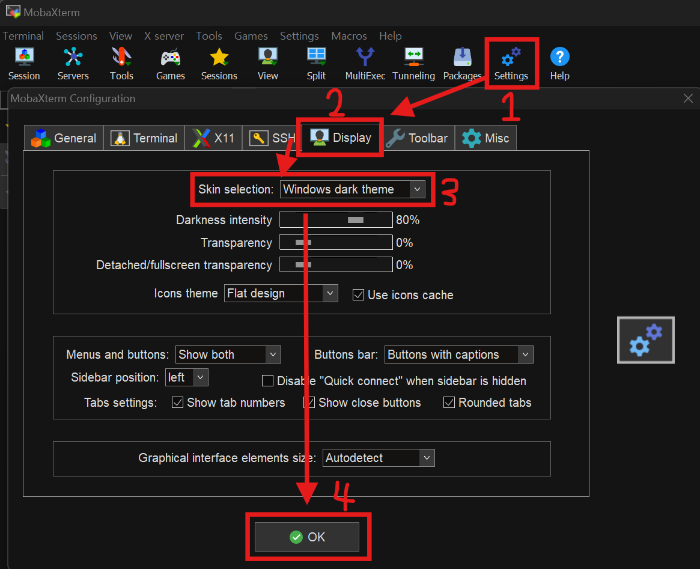Screen dimensions: 700x569
Task: Open the Macros menu
Action: point(349,36)
